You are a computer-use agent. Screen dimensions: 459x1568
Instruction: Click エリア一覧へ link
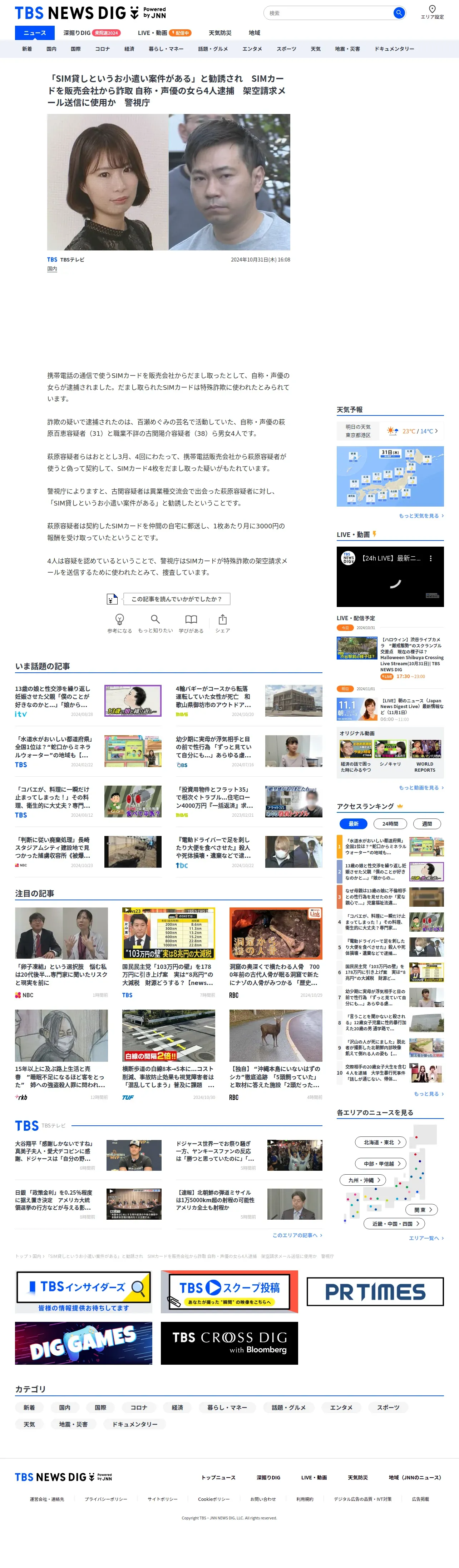point(426,1238)
